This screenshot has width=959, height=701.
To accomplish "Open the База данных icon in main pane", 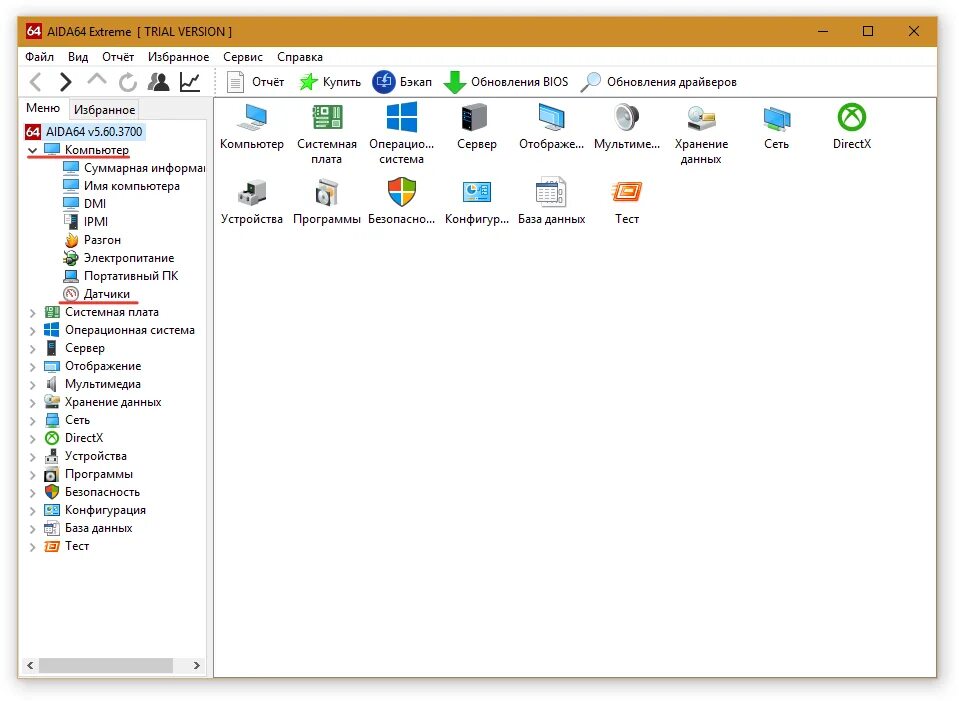I will click(552, 193).
